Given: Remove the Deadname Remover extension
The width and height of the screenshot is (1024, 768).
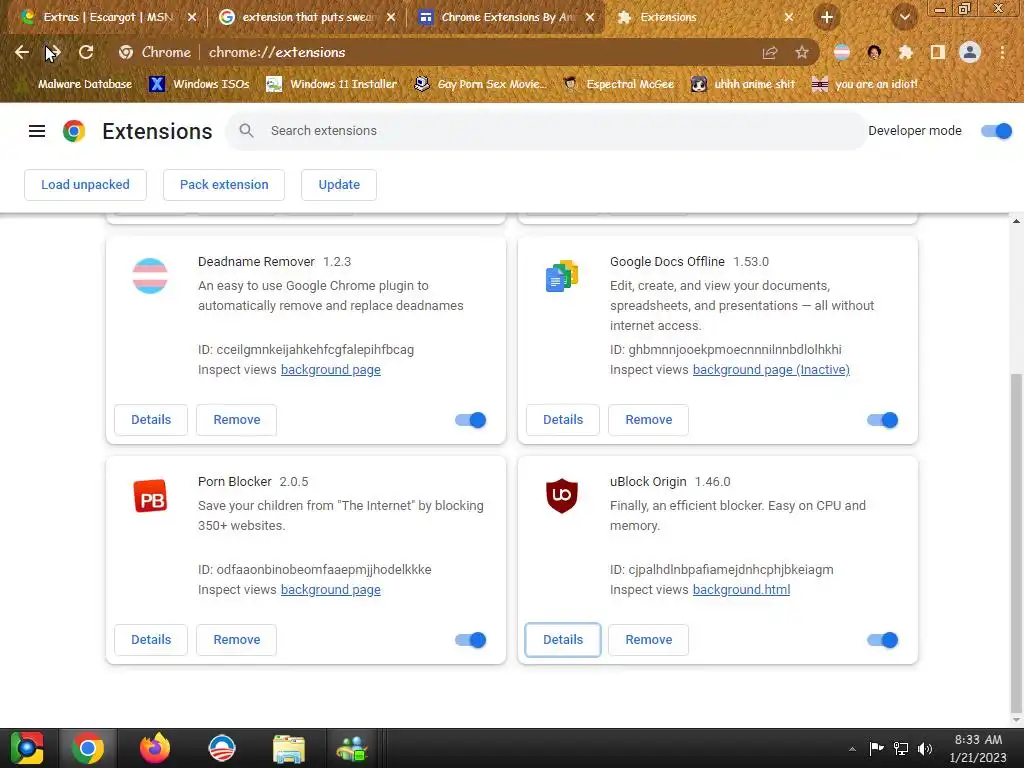Looking at the screenshot, I should tap(236, 420).
